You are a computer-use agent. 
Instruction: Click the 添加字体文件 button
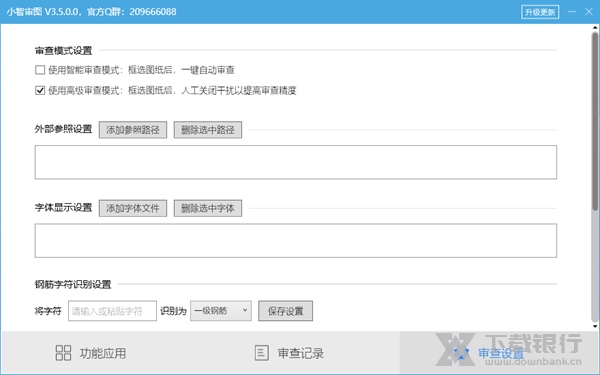(133, 208)
